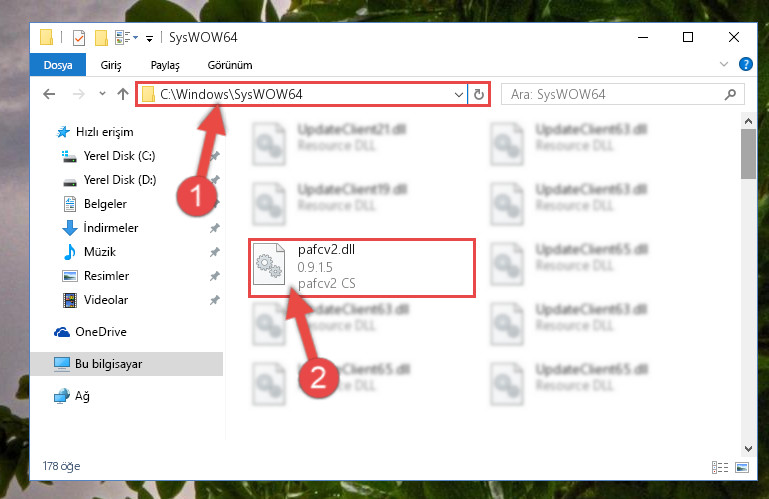The image size is (769, 499).
Task: Open the Dosya menu tab
Action: tap(58, 65)
